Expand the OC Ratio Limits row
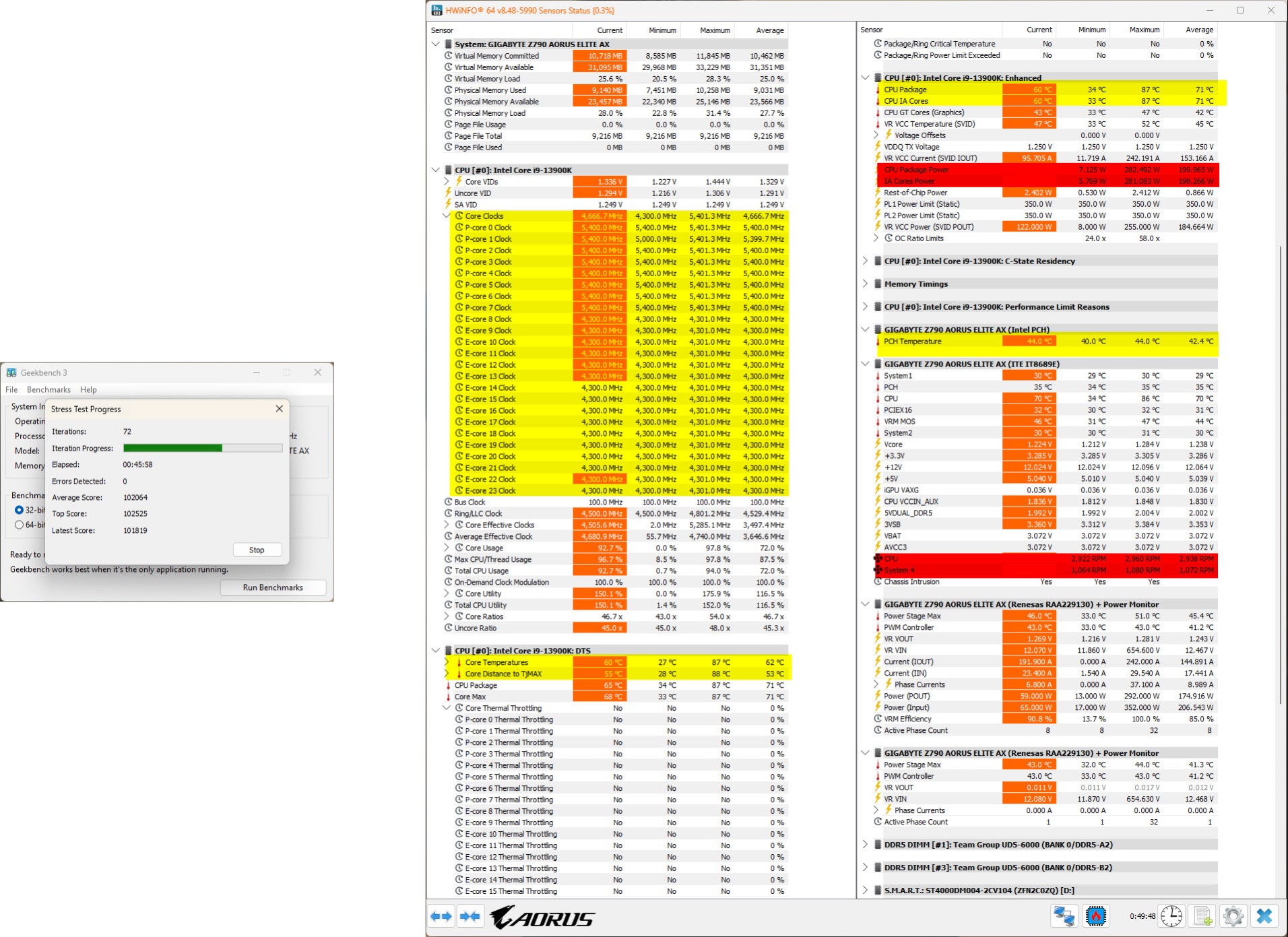Screen dimensions: 1288x937 (x=876, y=238)
